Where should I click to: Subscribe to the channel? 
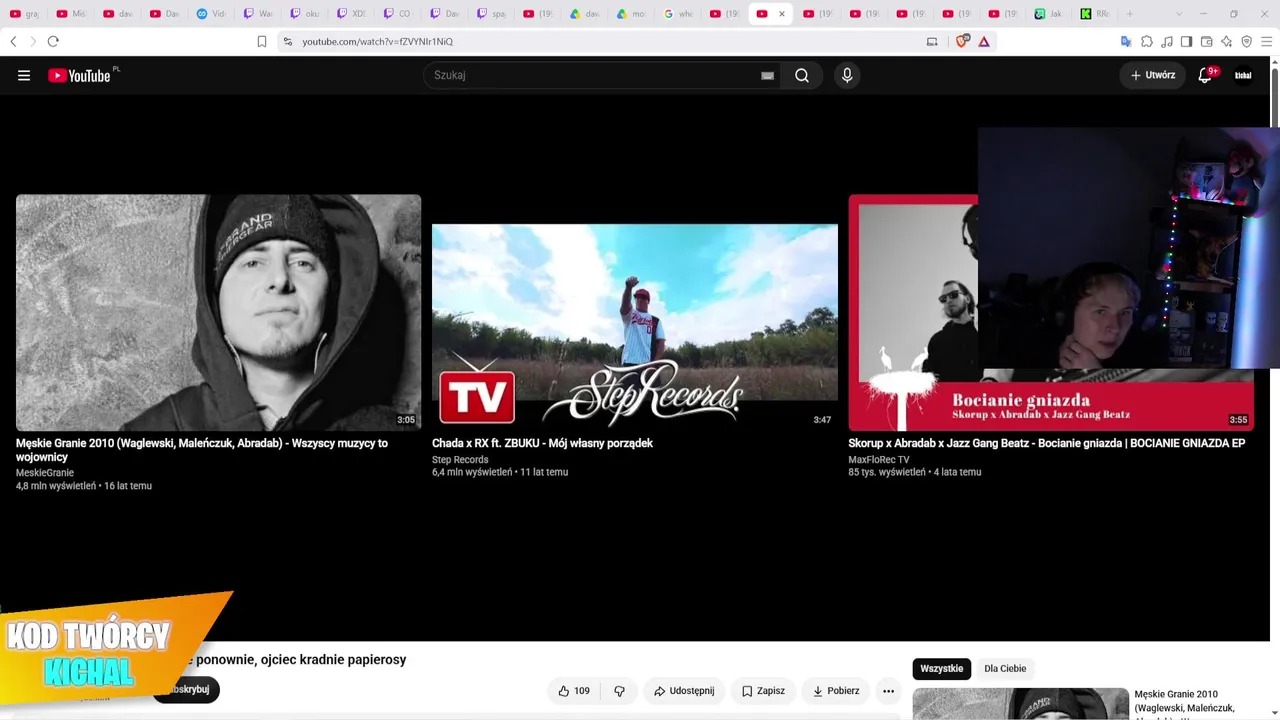(x=187, y=690)
